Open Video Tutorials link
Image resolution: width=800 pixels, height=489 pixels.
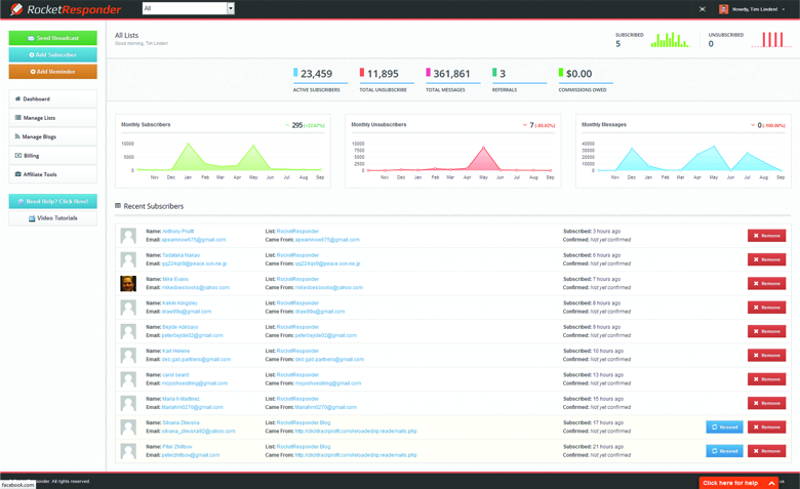(x=53, y=218)
